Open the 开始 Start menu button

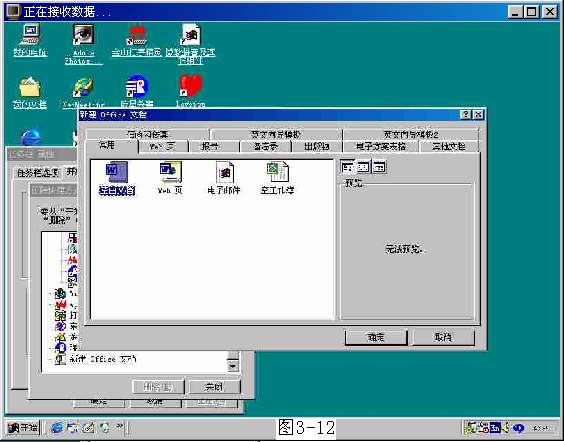pyautogui.click(x=22, y=428)
